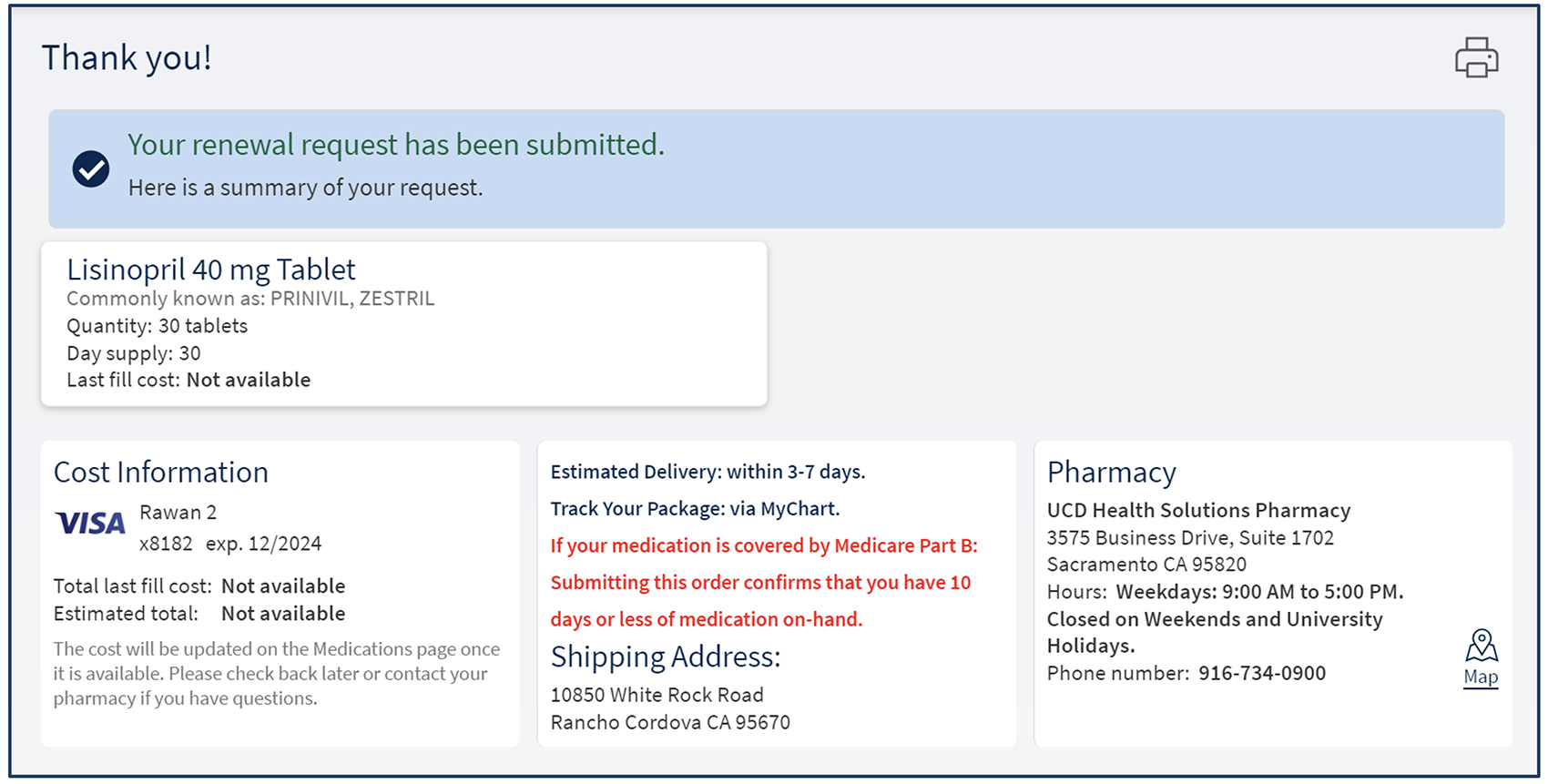This screenshot has width=1548, height=784.
Task: Click the Pharmacy section heading
Action: tap(1112, 473)
